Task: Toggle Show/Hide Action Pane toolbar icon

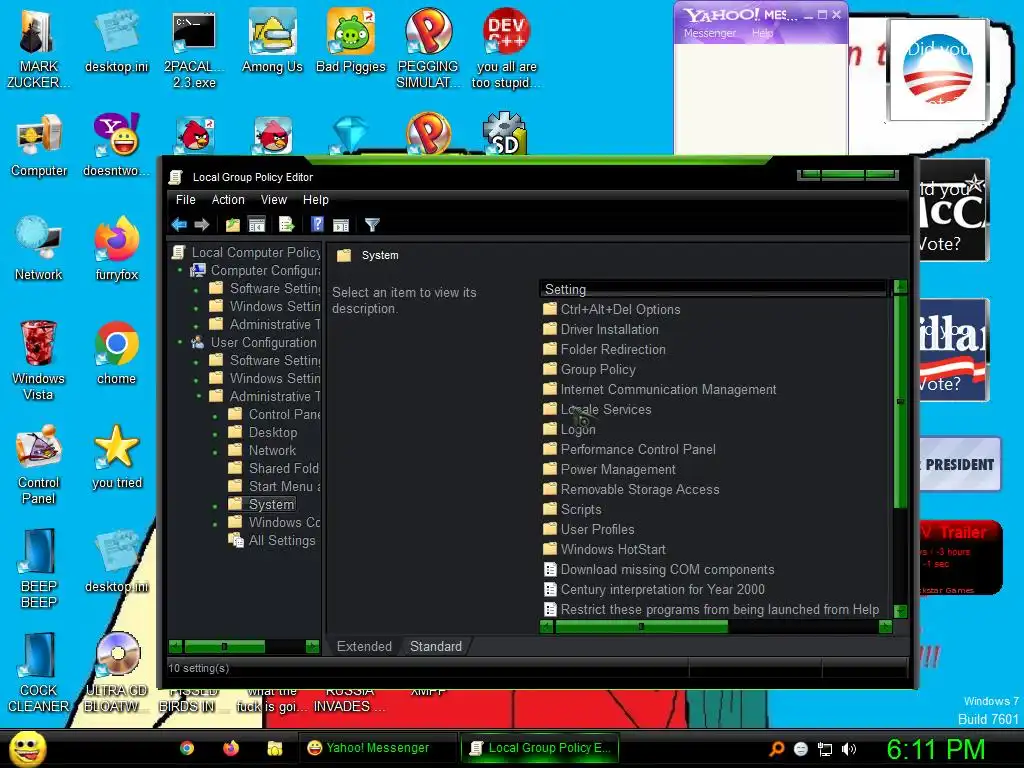Action: pos(341,225)
